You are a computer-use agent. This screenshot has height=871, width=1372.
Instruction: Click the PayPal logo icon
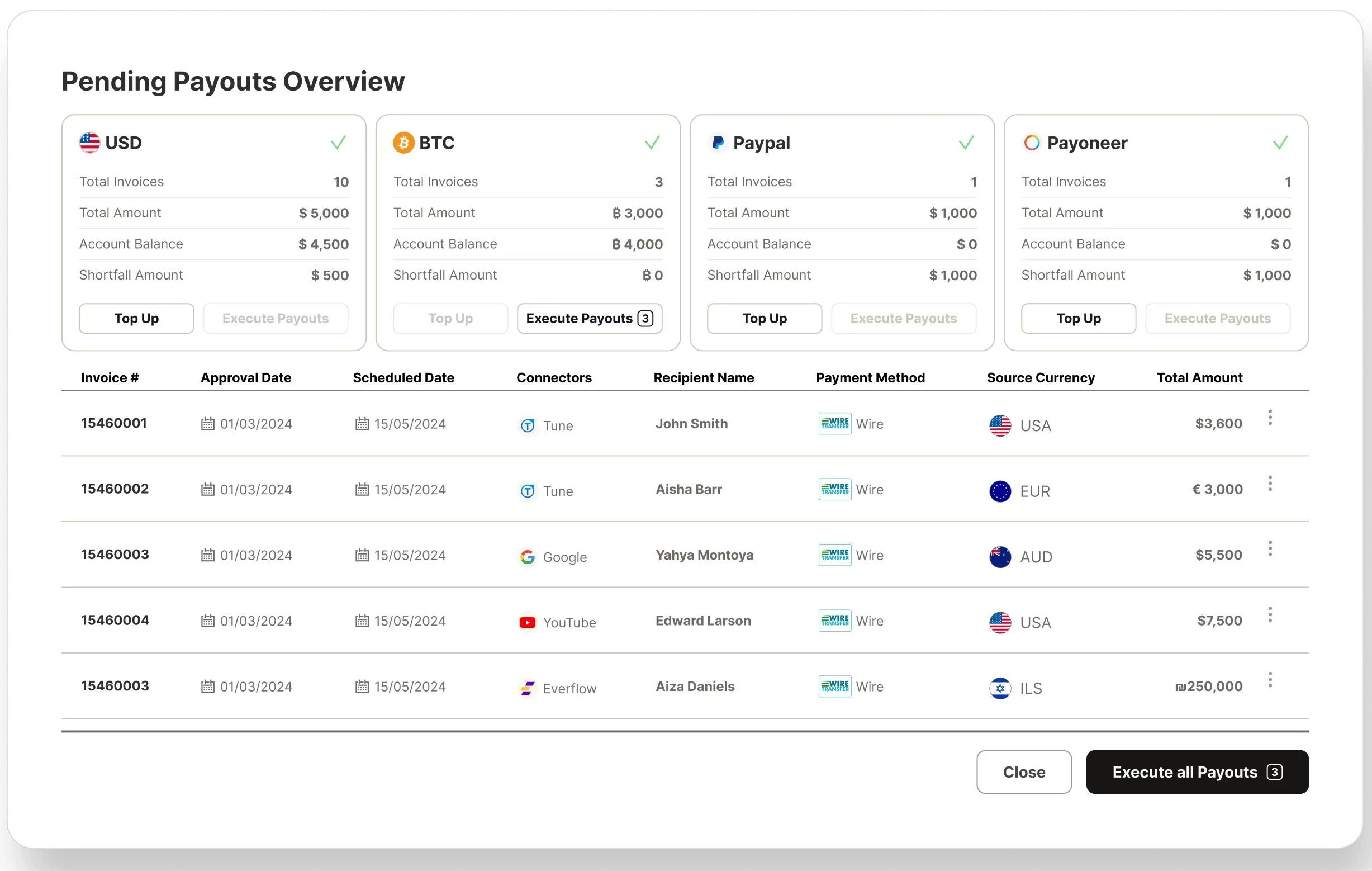pyautogui.click(x=718, y=143)
